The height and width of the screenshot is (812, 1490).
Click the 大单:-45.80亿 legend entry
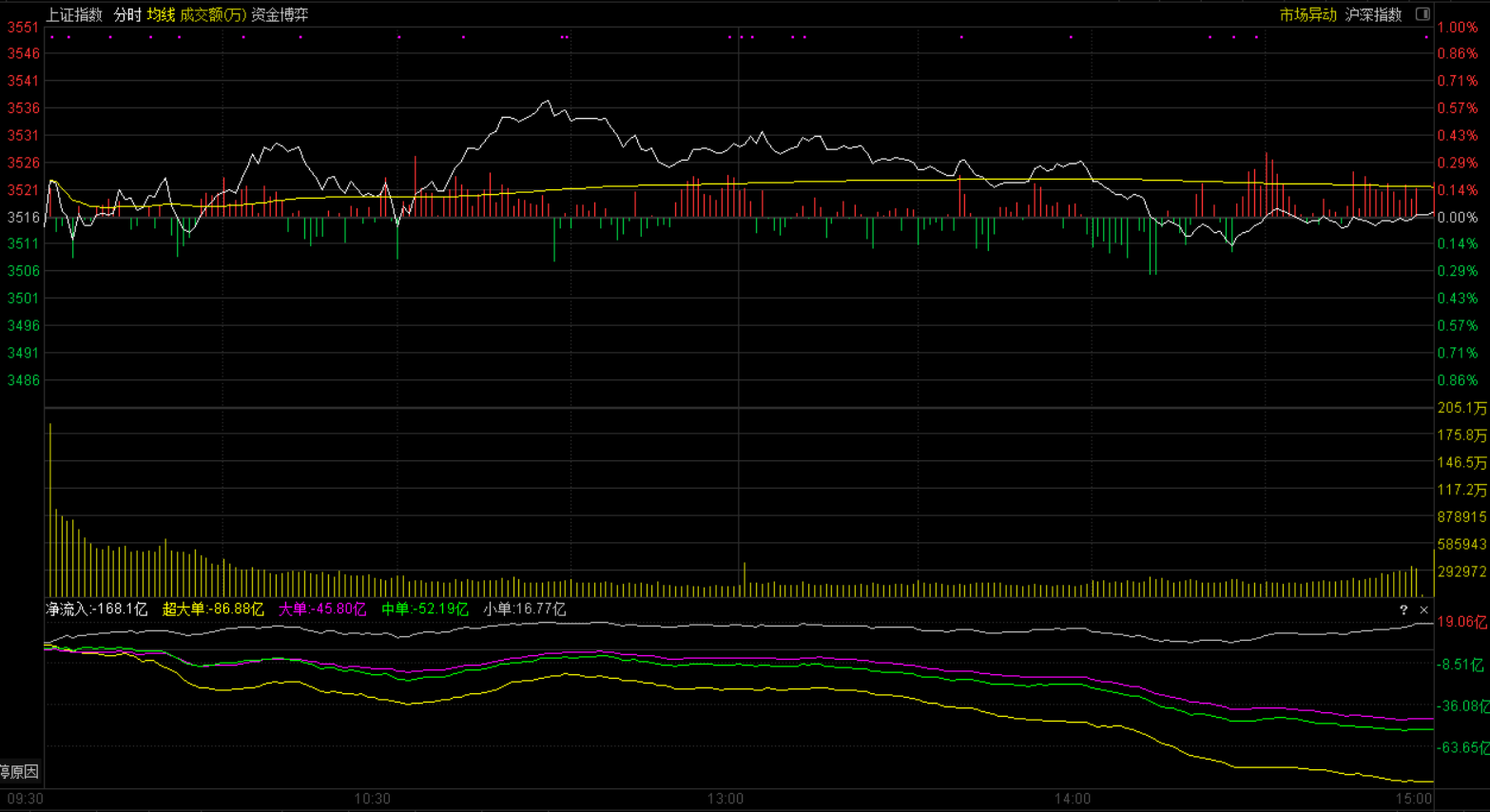tap(322, 609)
